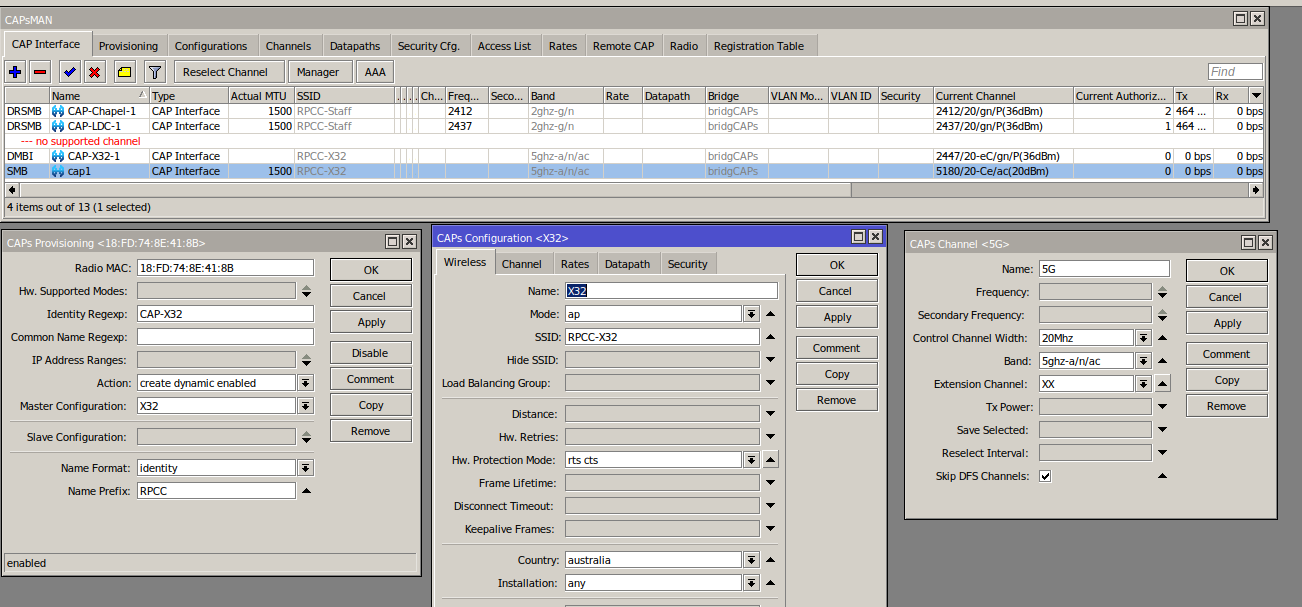The image size is (1302, 607).
Task: Open the Master Configuration dropdown
Action: [x=305, y=406]
